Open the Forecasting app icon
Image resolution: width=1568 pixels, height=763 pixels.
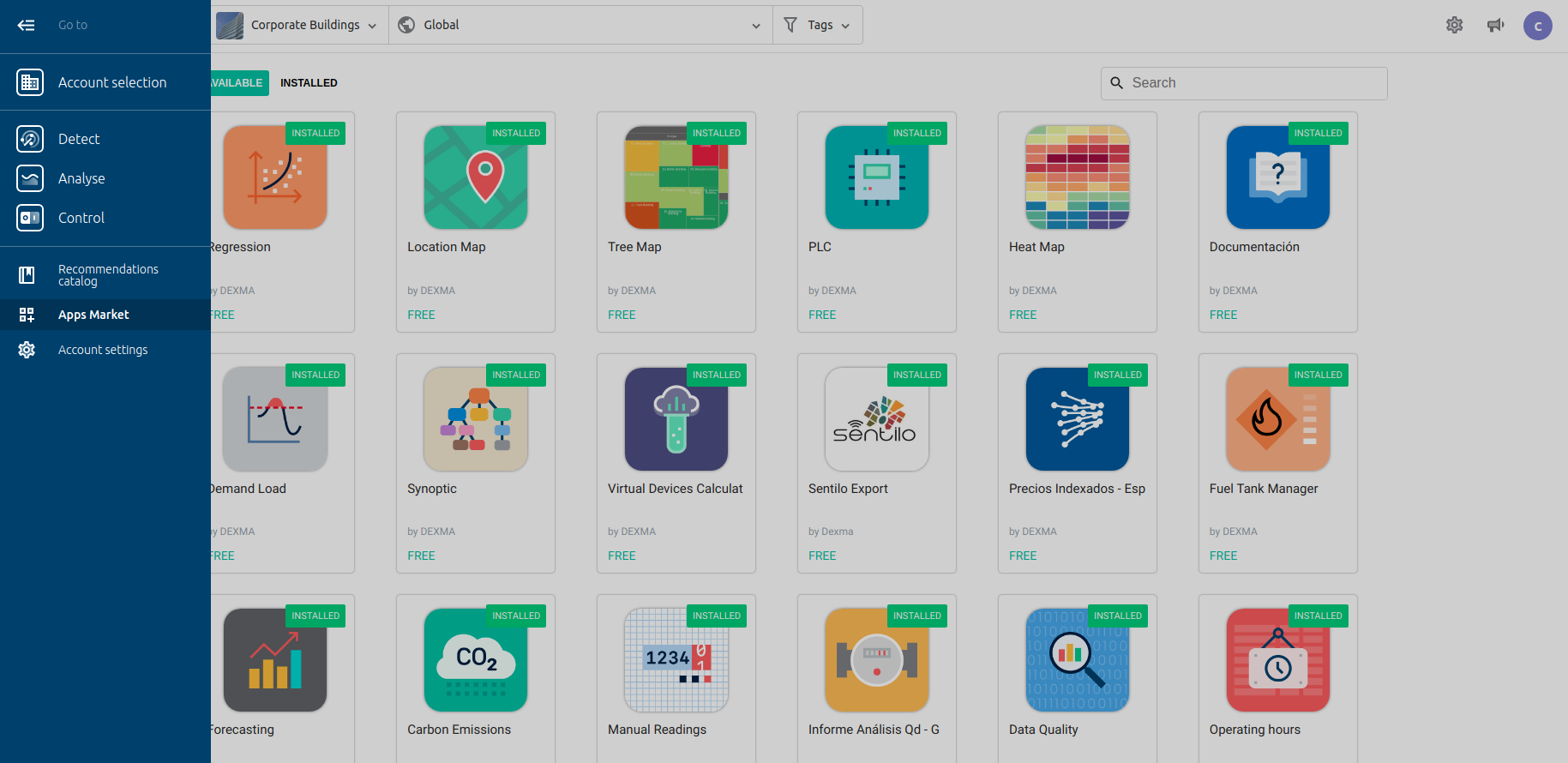click(275, 660)
